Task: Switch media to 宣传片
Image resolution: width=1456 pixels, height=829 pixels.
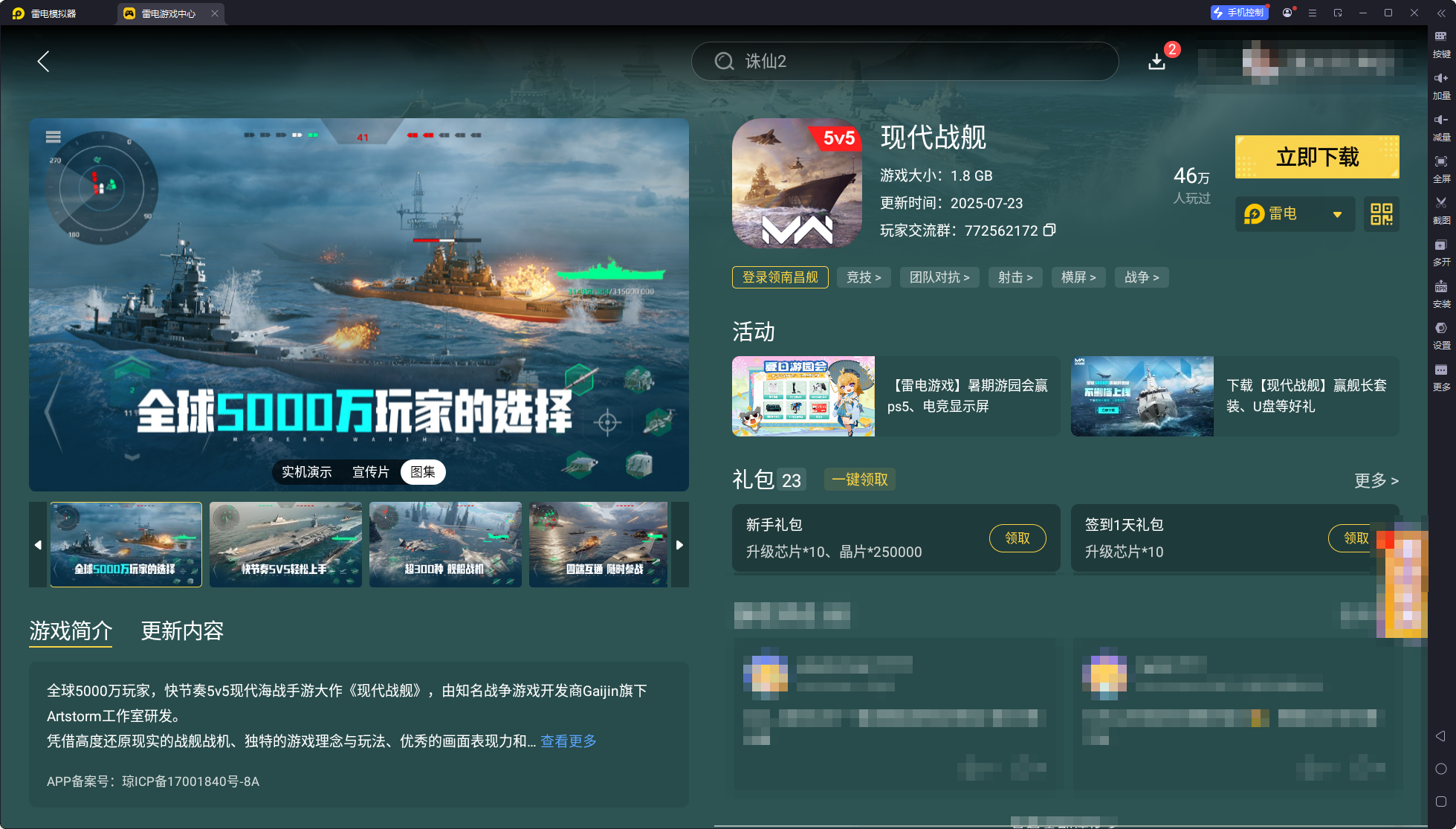Action: click(x=371, y=472)
